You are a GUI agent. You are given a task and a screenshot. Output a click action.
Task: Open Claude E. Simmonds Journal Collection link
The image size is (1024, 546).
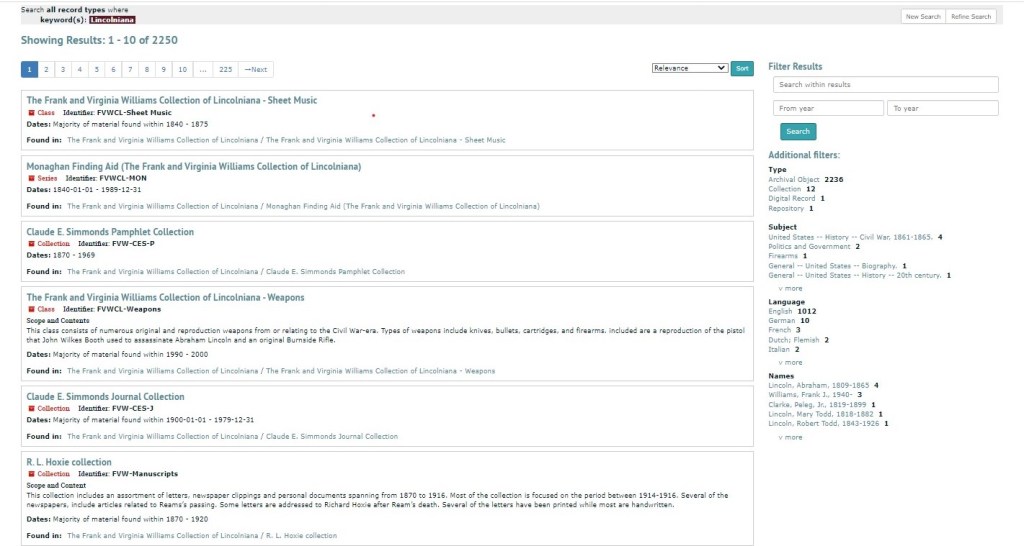[x=105, y=397]
